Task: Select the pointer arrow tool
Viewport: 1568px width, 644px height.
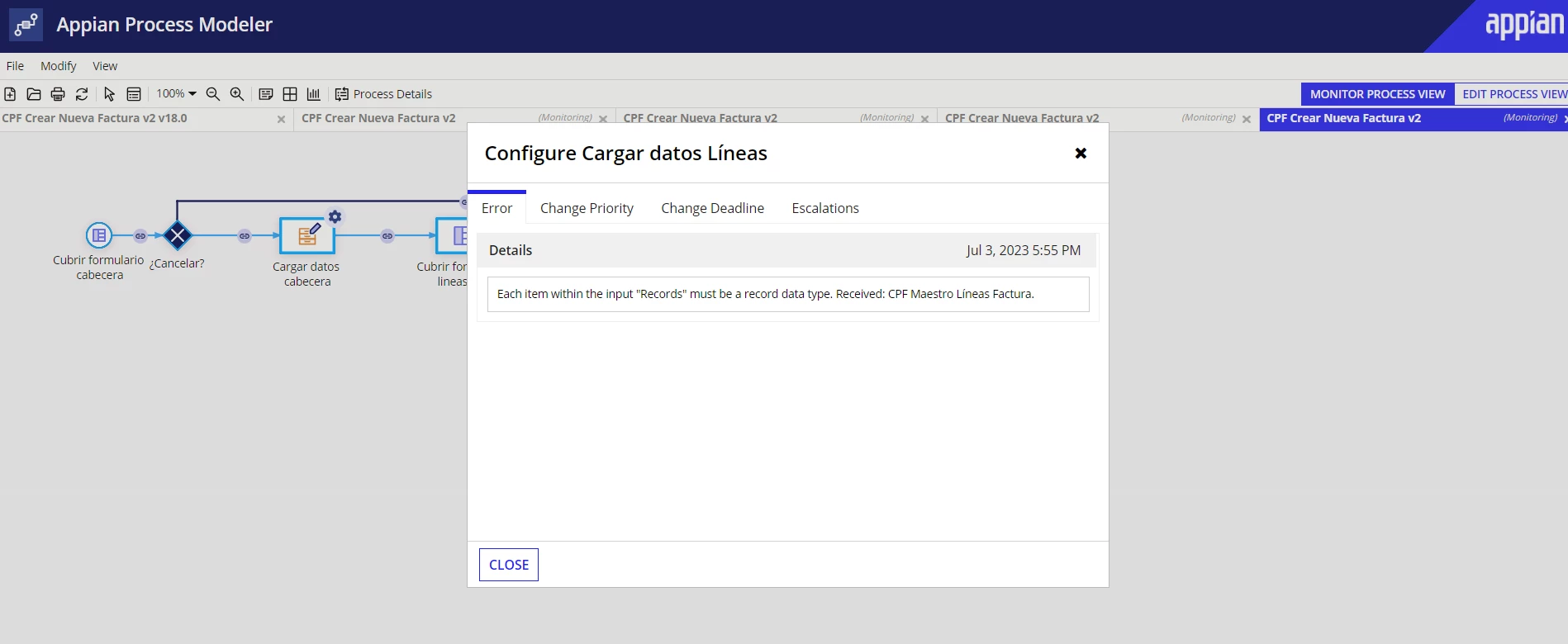Action: (x=109, y=94)
